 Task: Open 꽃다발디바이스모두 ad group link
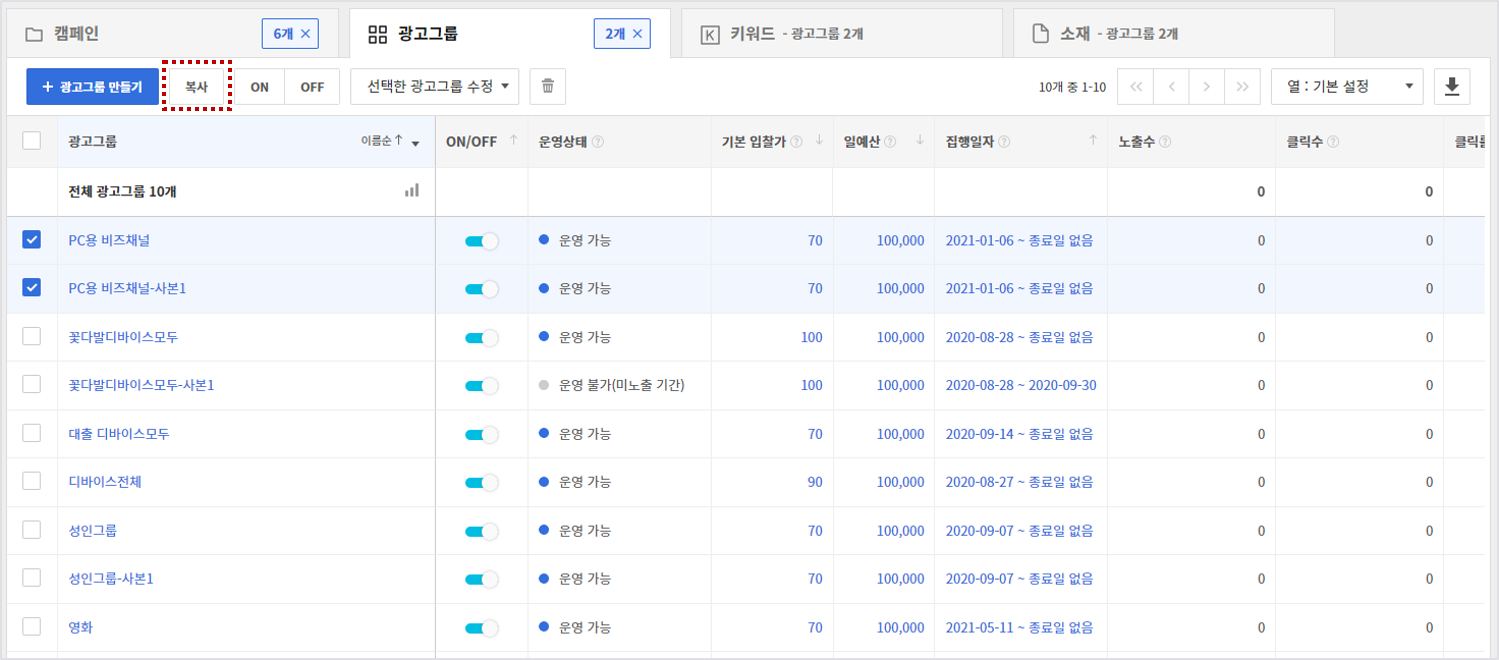coord(123,337)
